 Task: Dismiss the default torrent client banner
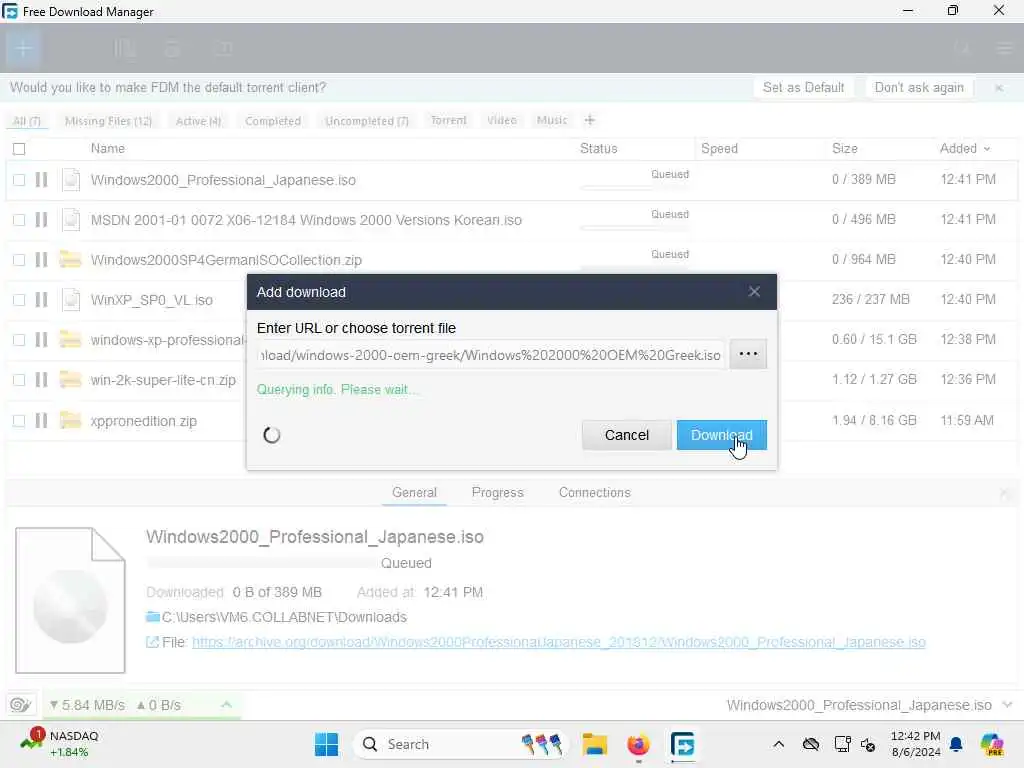pos(999,88)
